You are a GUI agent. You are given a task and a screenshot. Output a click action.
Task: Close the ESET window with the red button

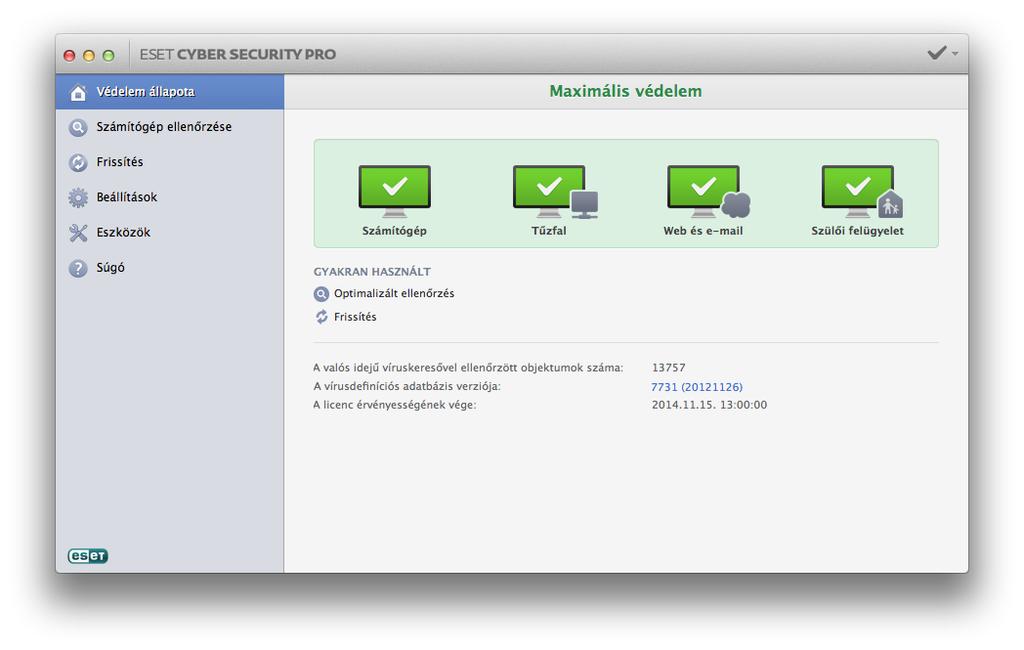(69, 56)
